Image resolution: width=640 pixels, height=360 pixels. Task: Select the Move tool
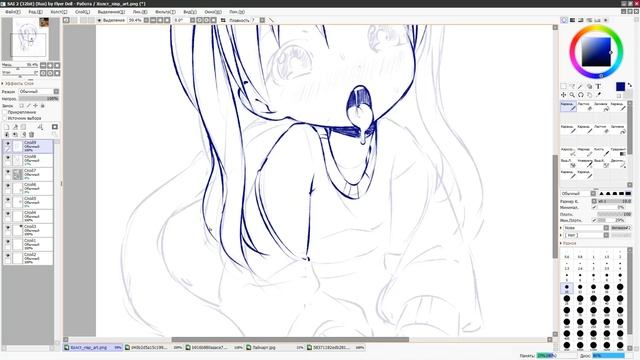point(564,95)
